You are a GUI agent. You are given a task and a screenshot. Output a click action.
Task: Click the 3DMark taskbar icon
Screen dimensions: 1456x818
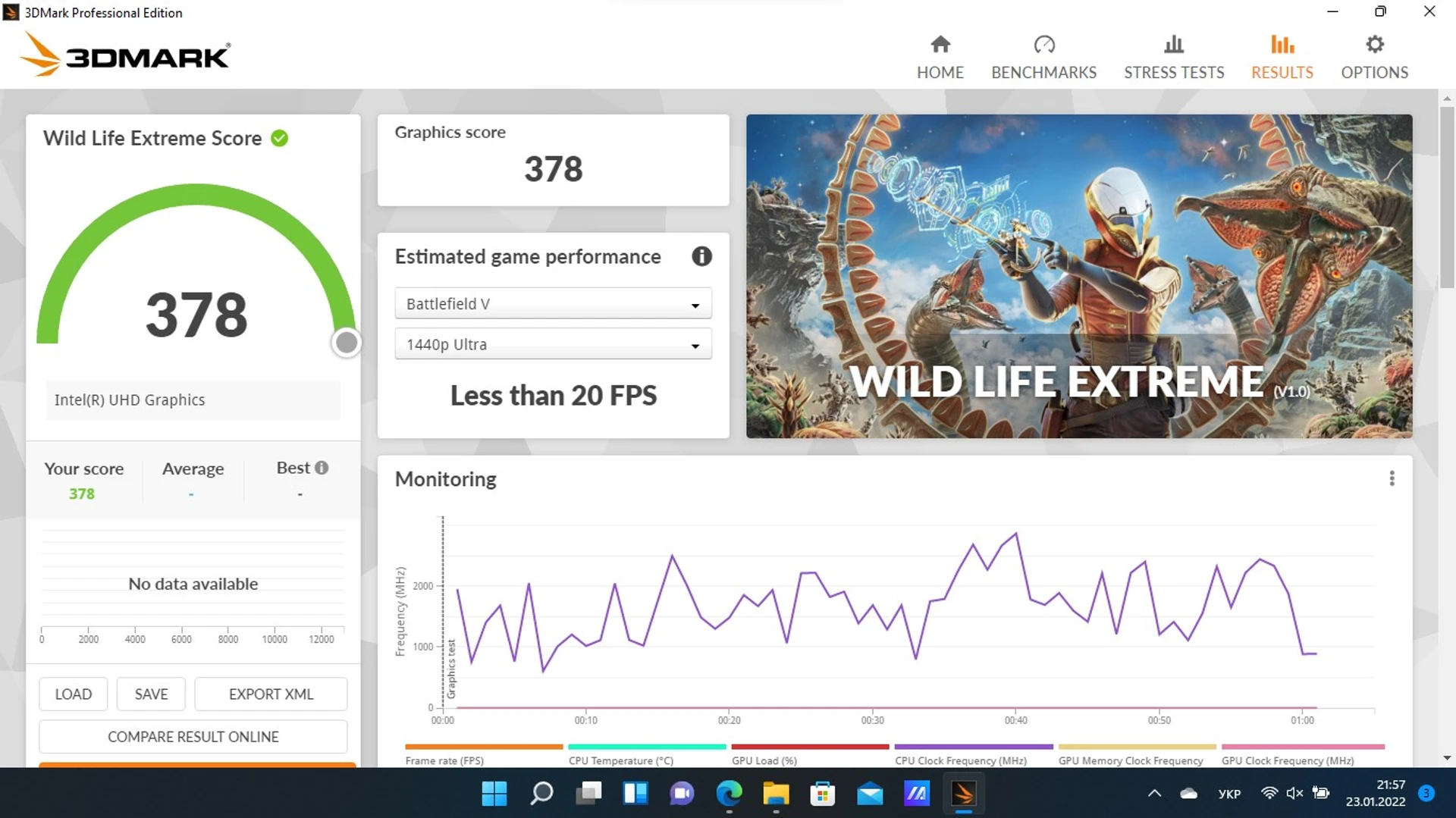(x=964, y=793)
